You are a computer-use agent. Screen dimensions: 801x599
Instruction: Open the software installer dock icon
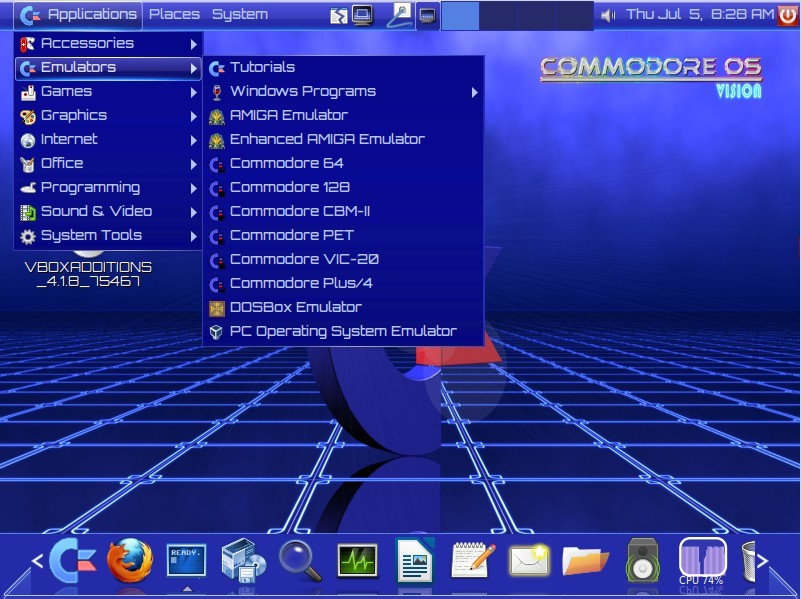[x=243, y=561]
